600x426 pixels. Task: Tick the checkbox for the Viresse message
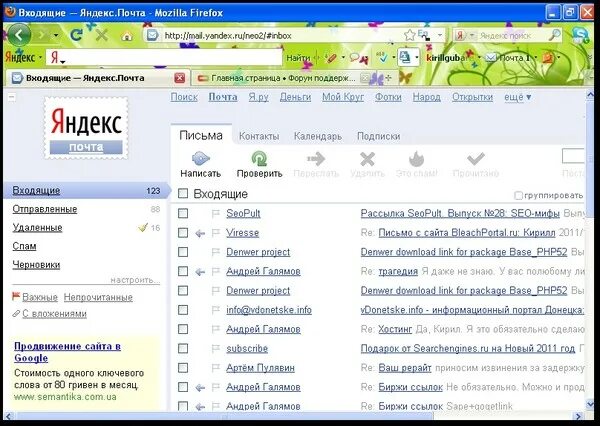click(x=183, y=233)
